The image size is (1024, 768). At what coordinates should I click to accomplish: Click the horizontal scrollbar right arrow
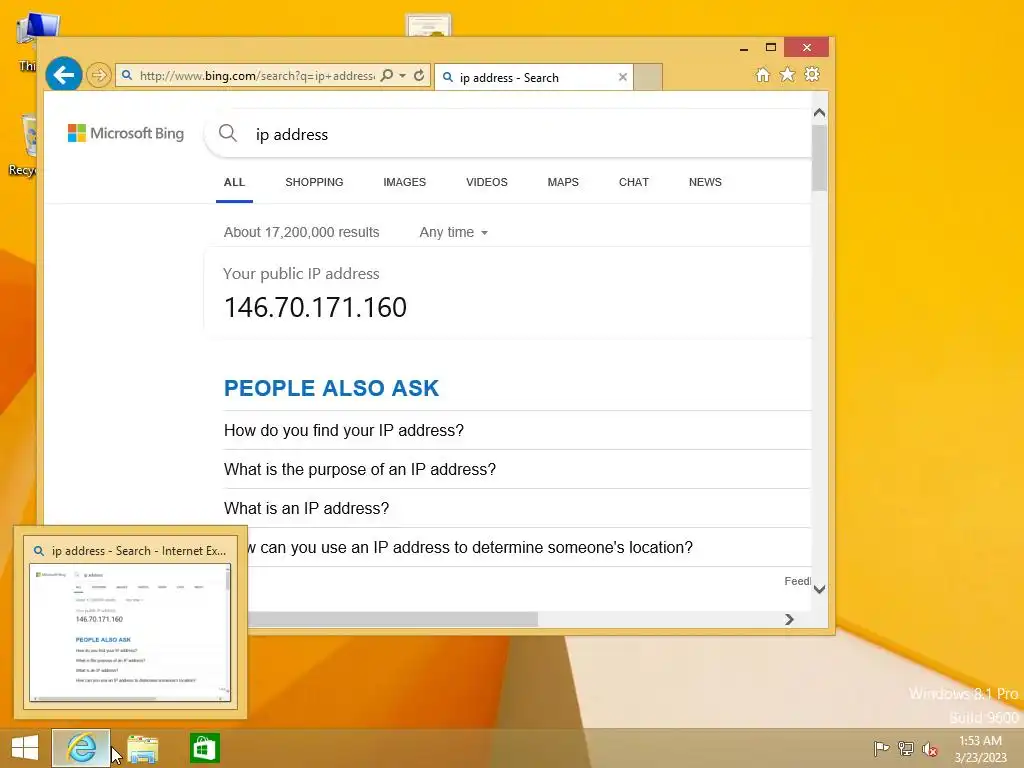click(789, 619)
